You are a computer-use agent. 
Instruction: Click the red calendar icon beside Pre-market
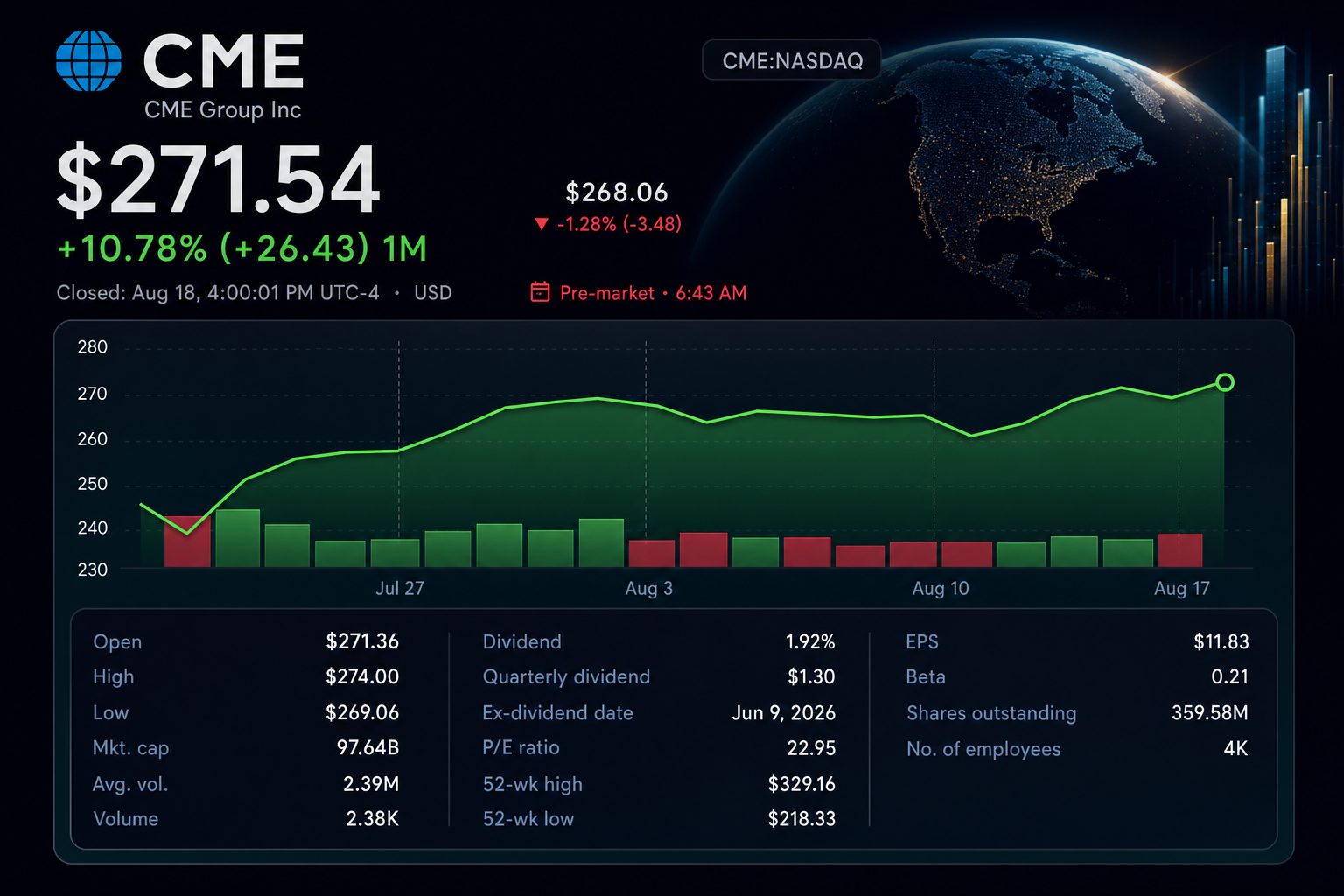[x=540, y=292]
